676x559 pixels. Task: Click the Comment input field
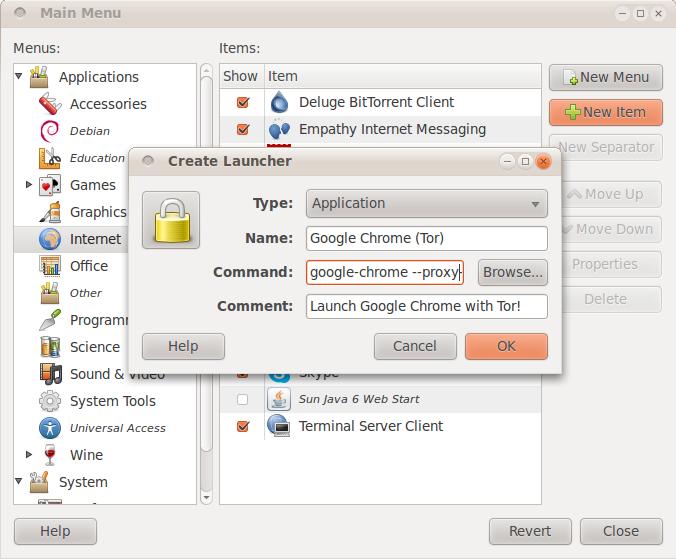point(427,306)
